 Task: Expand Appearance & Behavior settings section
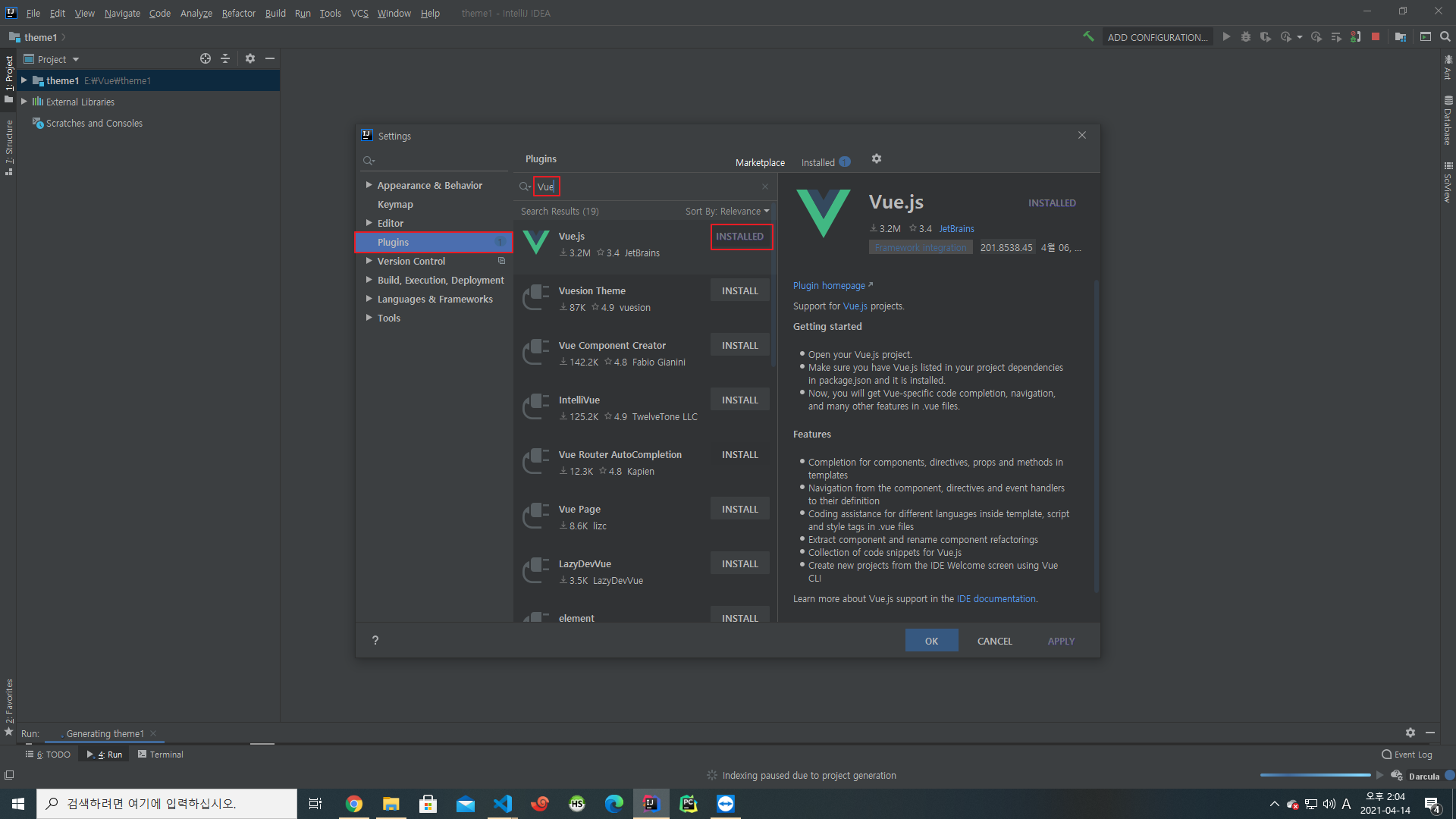click(369, 185)
